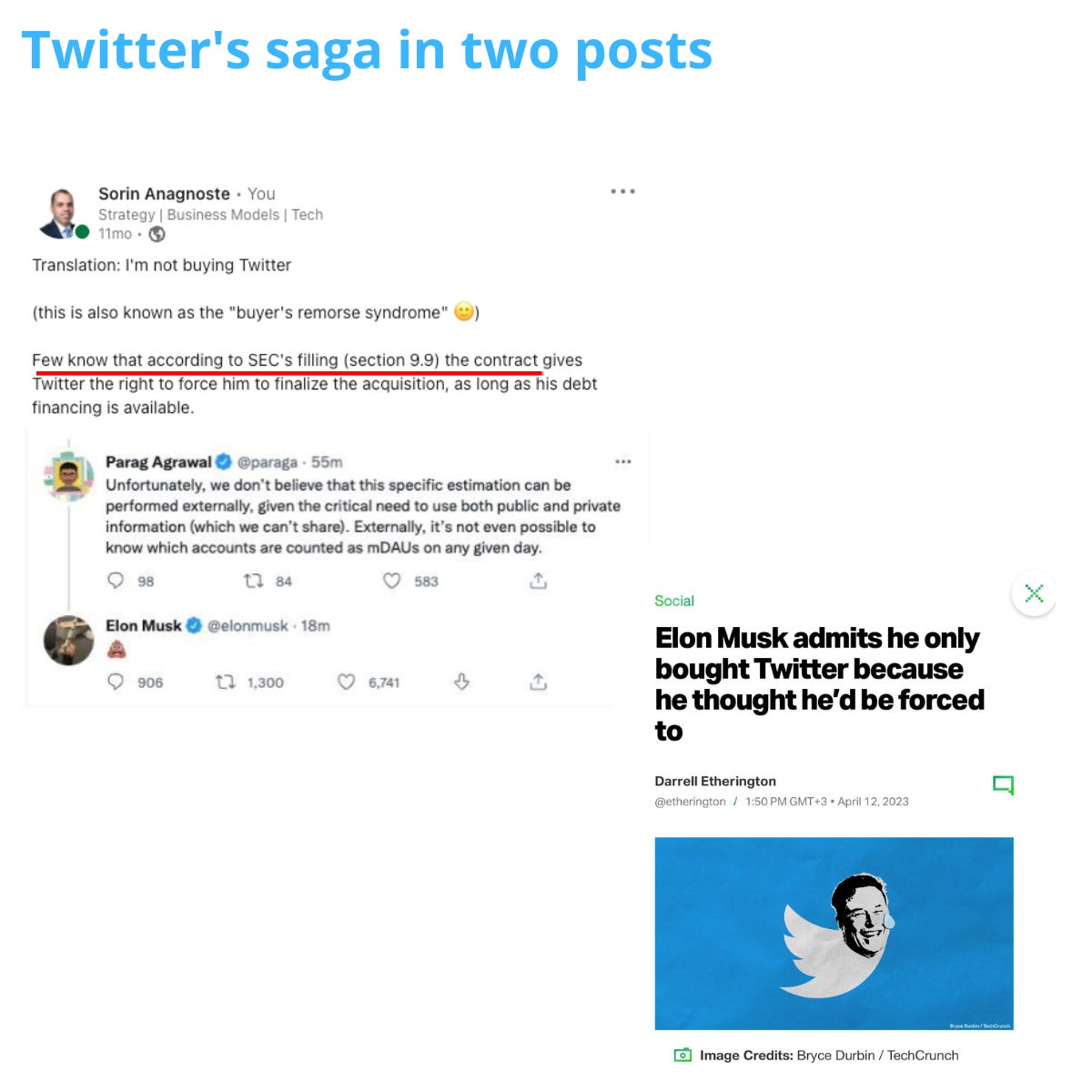Image resolution: width=1092 pixels, height=1092 pixels.
Task: Reply to Elon Musk's tweet
Action: [116, 682]
